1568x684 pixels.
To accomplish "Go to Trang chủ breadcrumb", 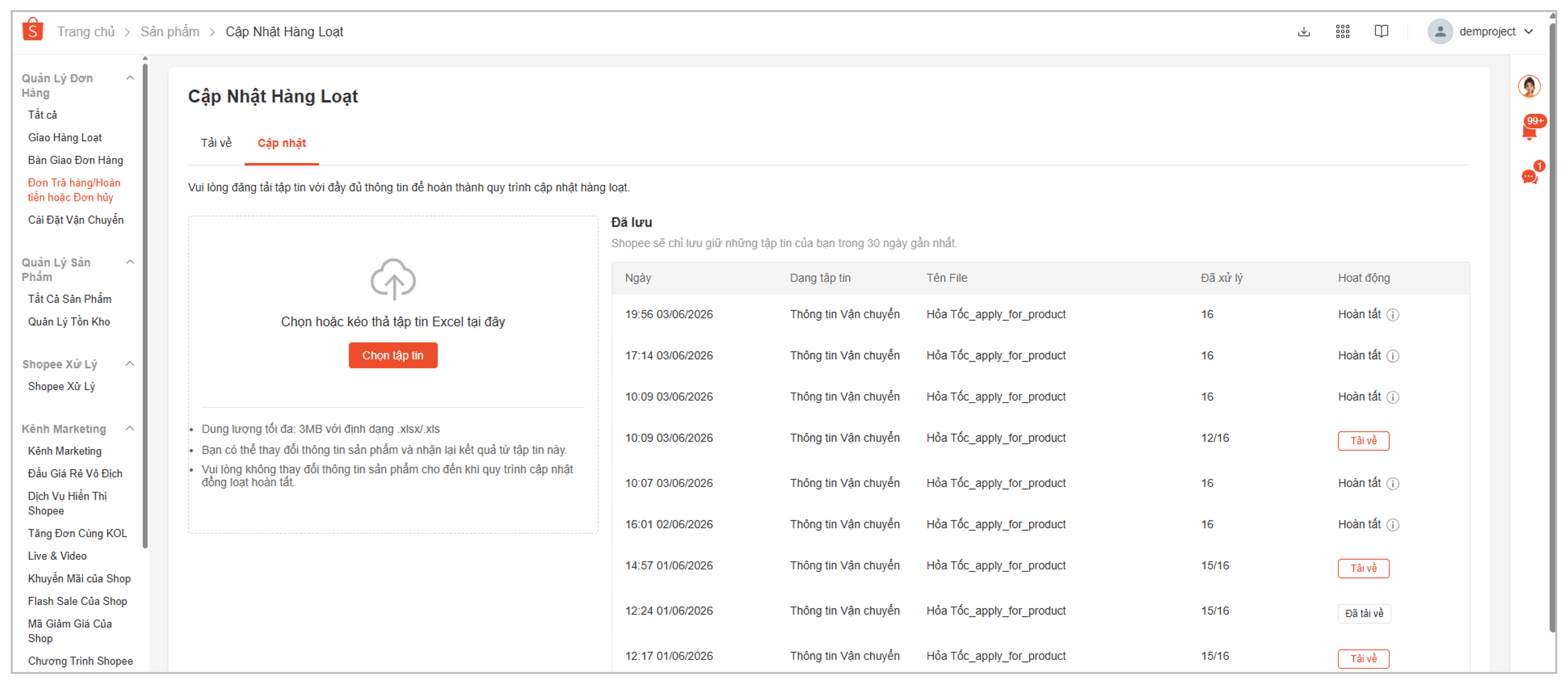I will tap(86, 32).
